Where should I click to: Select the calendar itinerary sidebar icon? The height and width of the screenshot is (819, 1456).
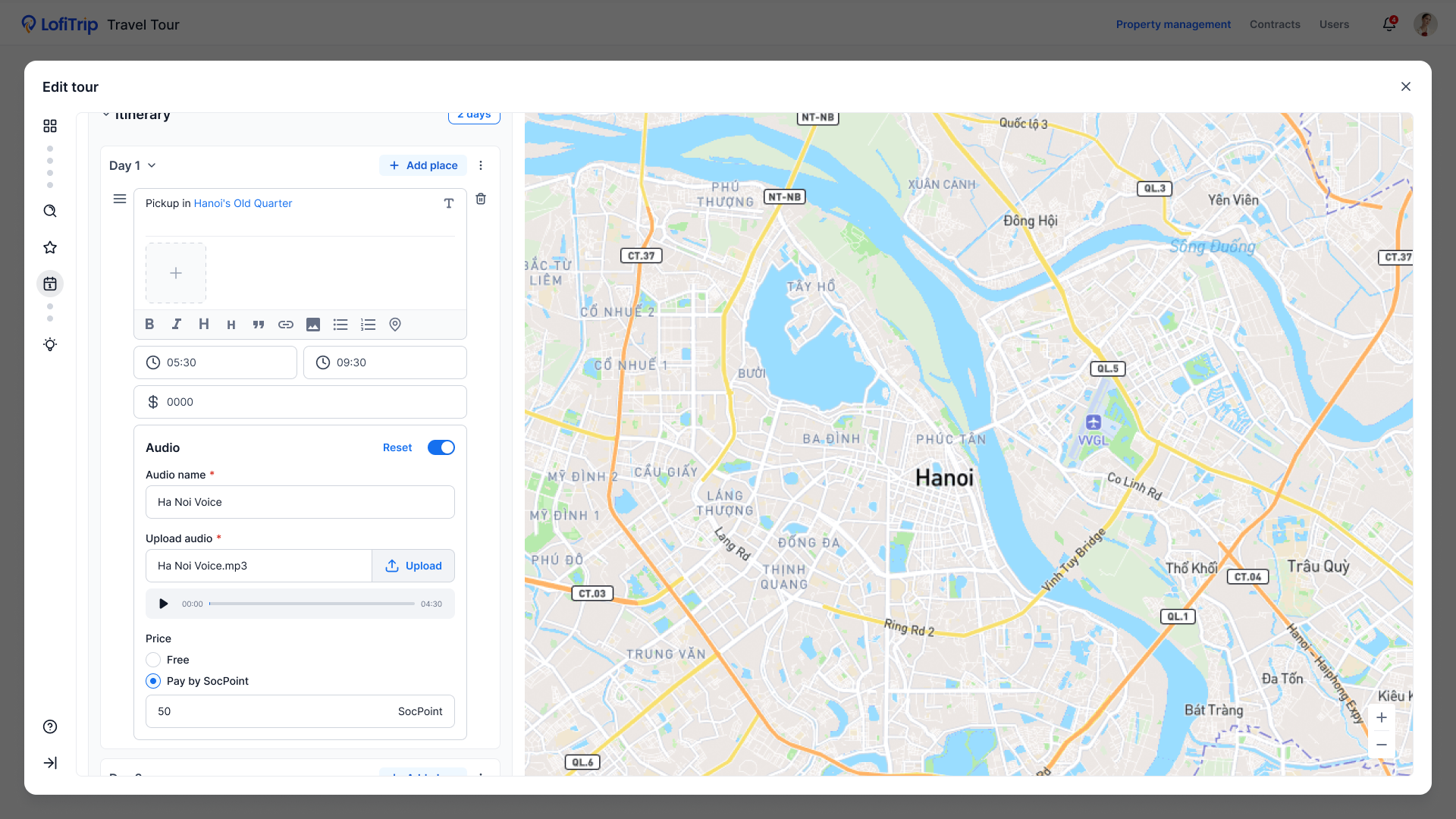tap(50, 284)
